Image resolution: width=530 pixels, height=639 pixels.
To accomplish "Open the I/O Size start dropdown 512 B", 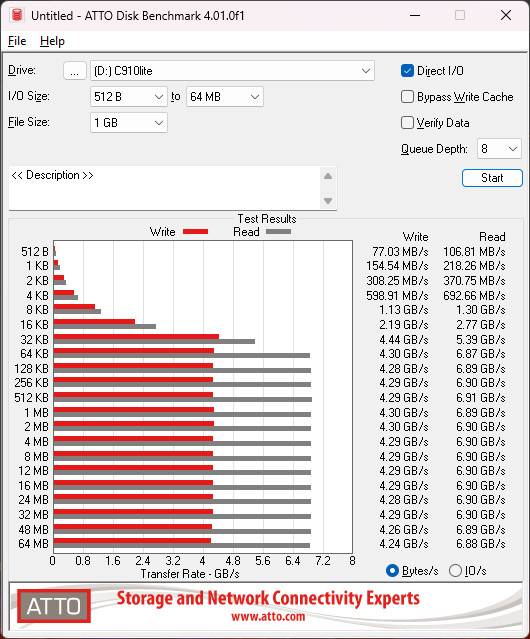I will pos(128,97).
